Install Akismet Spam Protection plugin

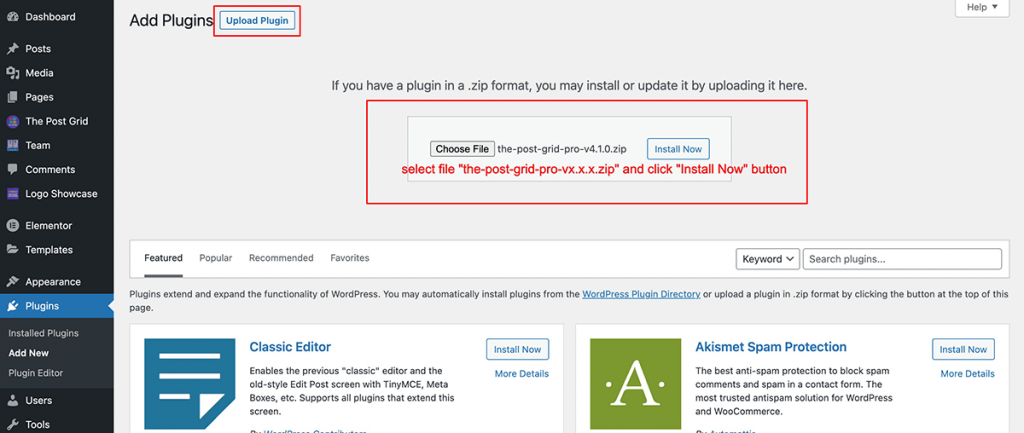coord(963,349)
